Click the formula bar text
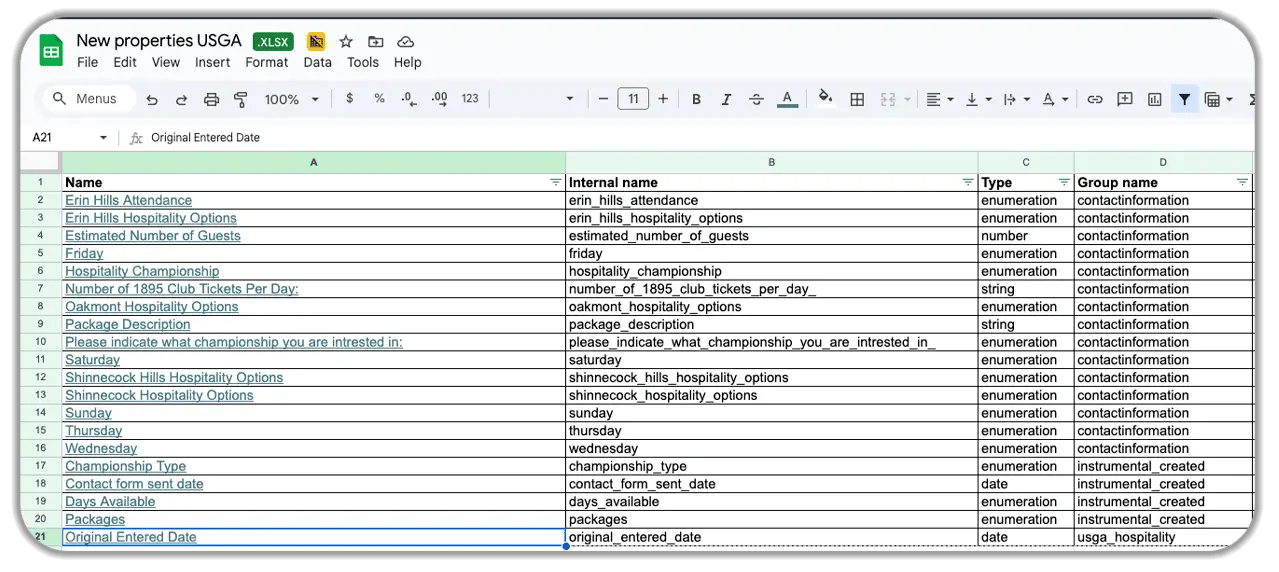The height and width of the screenshot is (572, 1279). coord(206,138)
